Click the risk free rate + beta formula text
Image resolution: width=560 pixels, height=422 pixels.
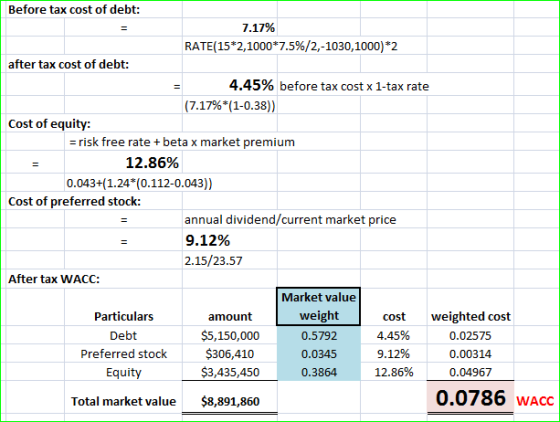(x=182, y=142)
